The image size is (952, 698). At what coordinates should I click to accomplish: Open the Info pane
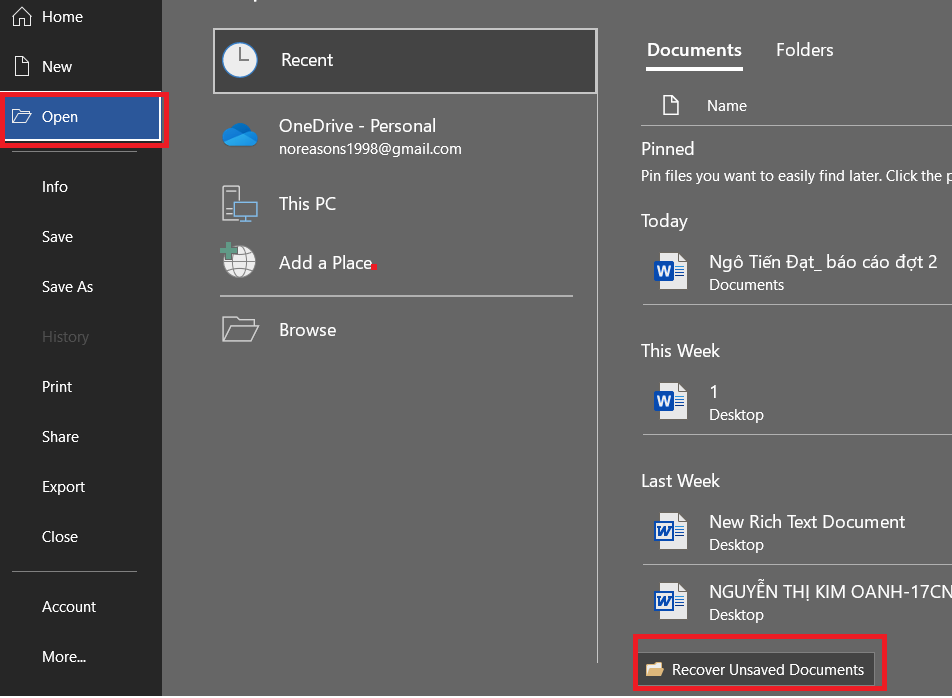pos(54,186)
